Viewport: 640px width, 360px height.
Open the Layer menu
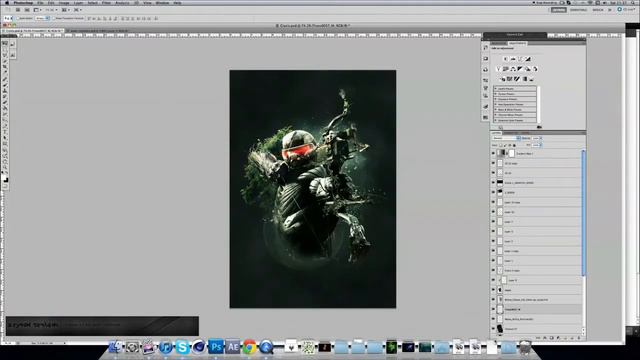pyautogui.click(x=78, y=3)
